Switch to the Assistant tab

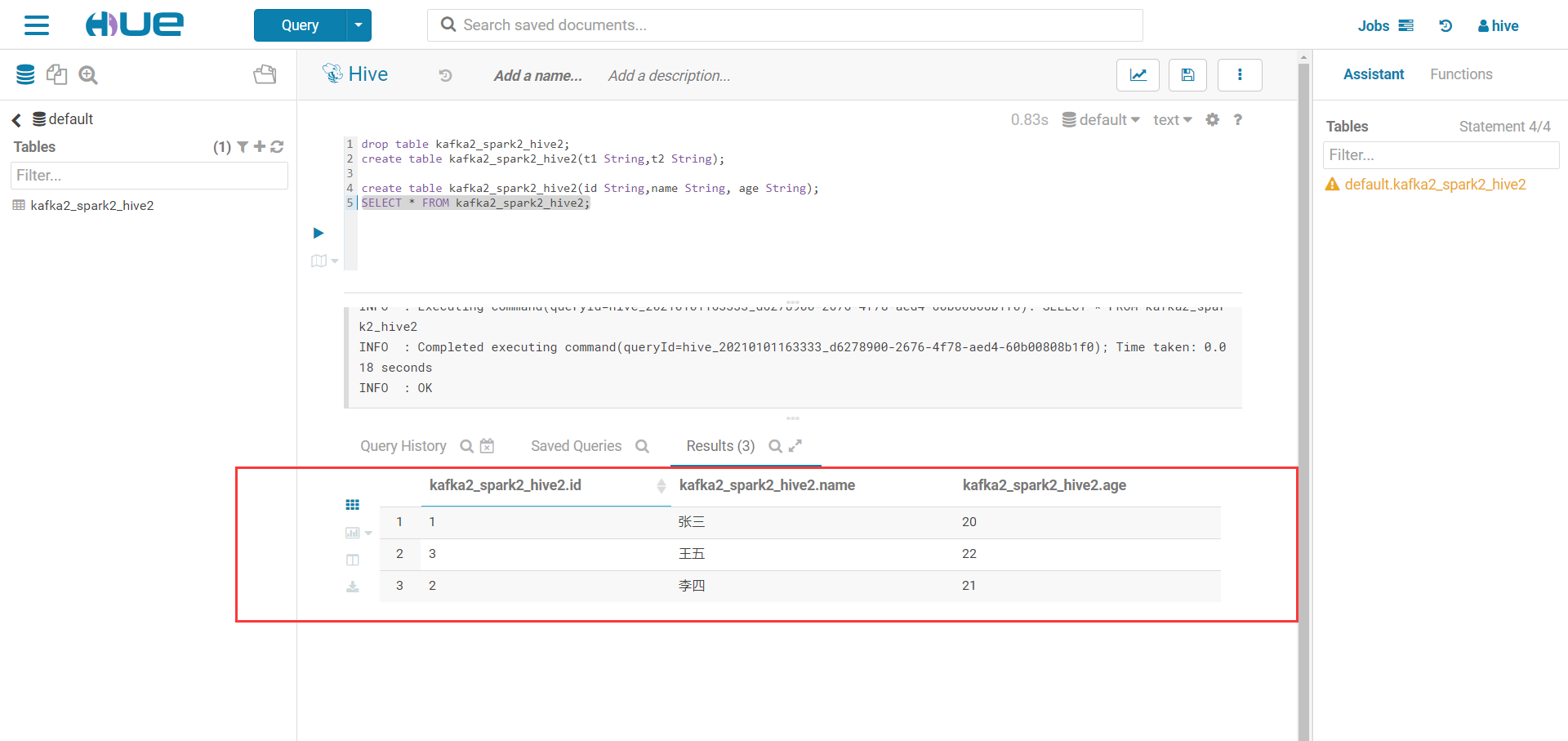click(1374, 74)
